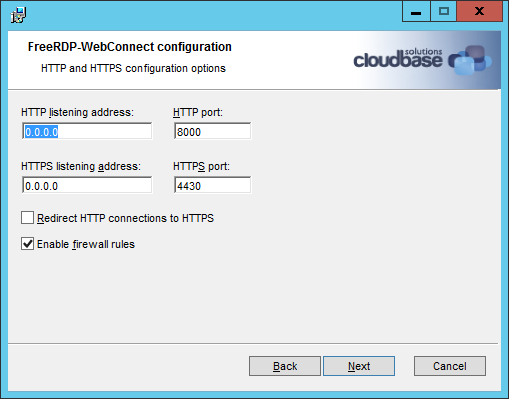The height and width of the screenshot is (399, 509).
Task: Click the FreeRDP-WebConnect configuration heading
Action: coord(130,47)
